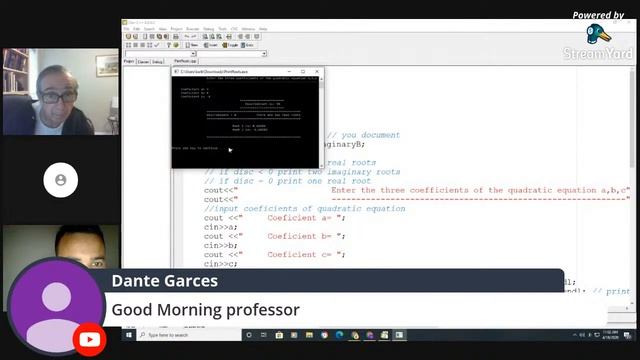Click the Redo toolbar icon
The width and height of the screenshot is (640, 360).
coord(194,36)
